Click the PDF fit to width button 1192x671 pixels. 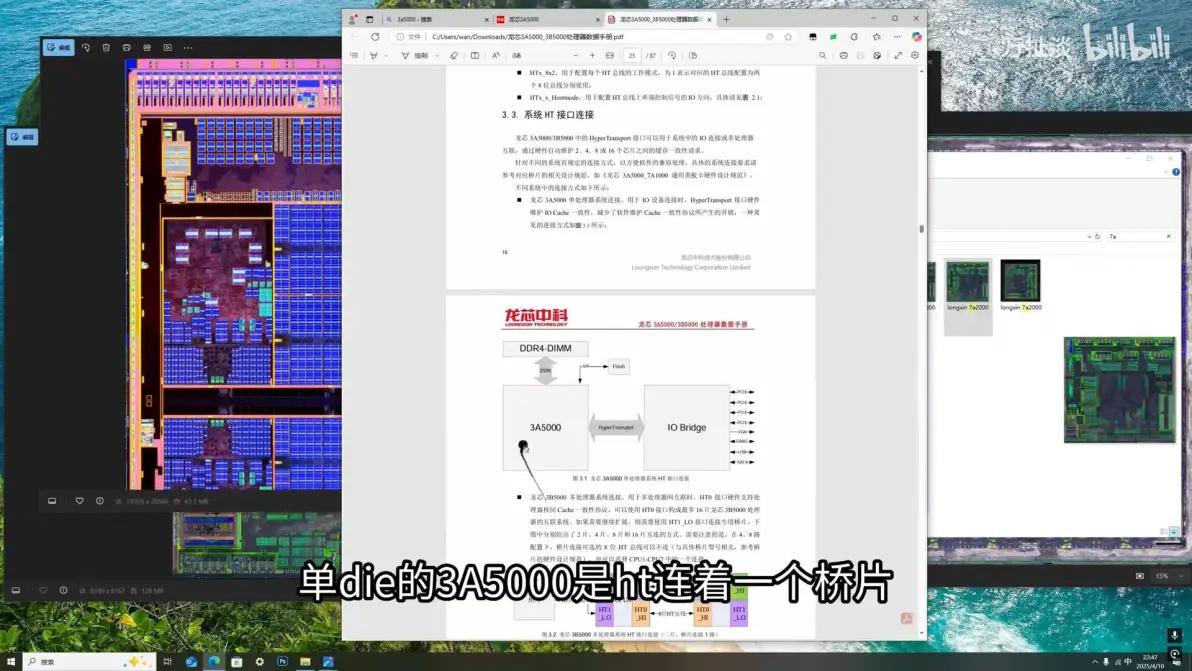pyautogui.click(x=610, y=55)
